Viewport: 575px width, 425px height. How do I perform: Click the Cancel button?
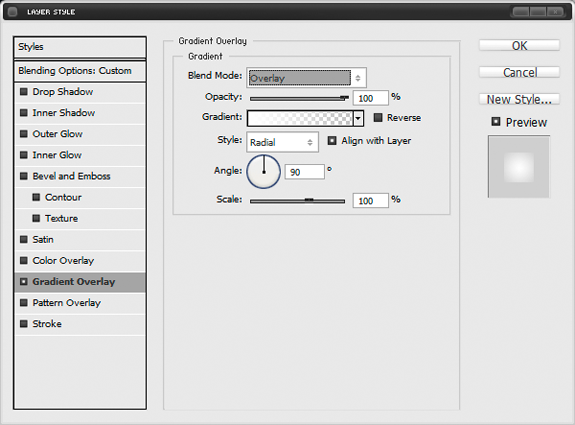click(519, 72)
